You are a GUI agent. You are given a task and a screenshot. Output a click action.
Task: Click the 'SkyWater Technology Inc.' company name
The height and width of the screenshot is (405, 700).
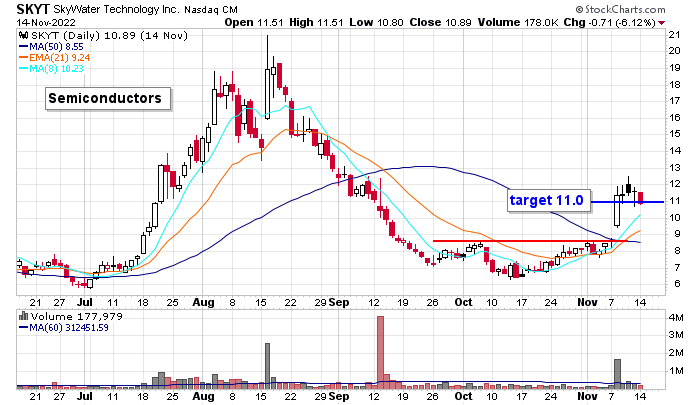pyautogui.click(x=117, y=9)
